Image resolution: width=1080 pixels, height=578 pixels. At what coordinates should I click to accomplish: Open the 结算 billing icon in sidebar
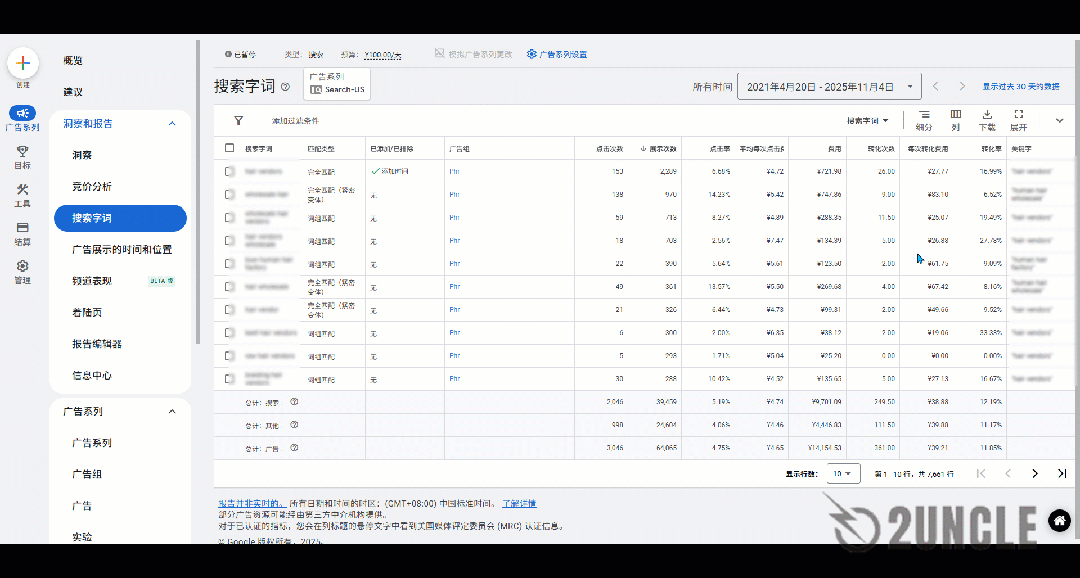(x=22, y=228)
